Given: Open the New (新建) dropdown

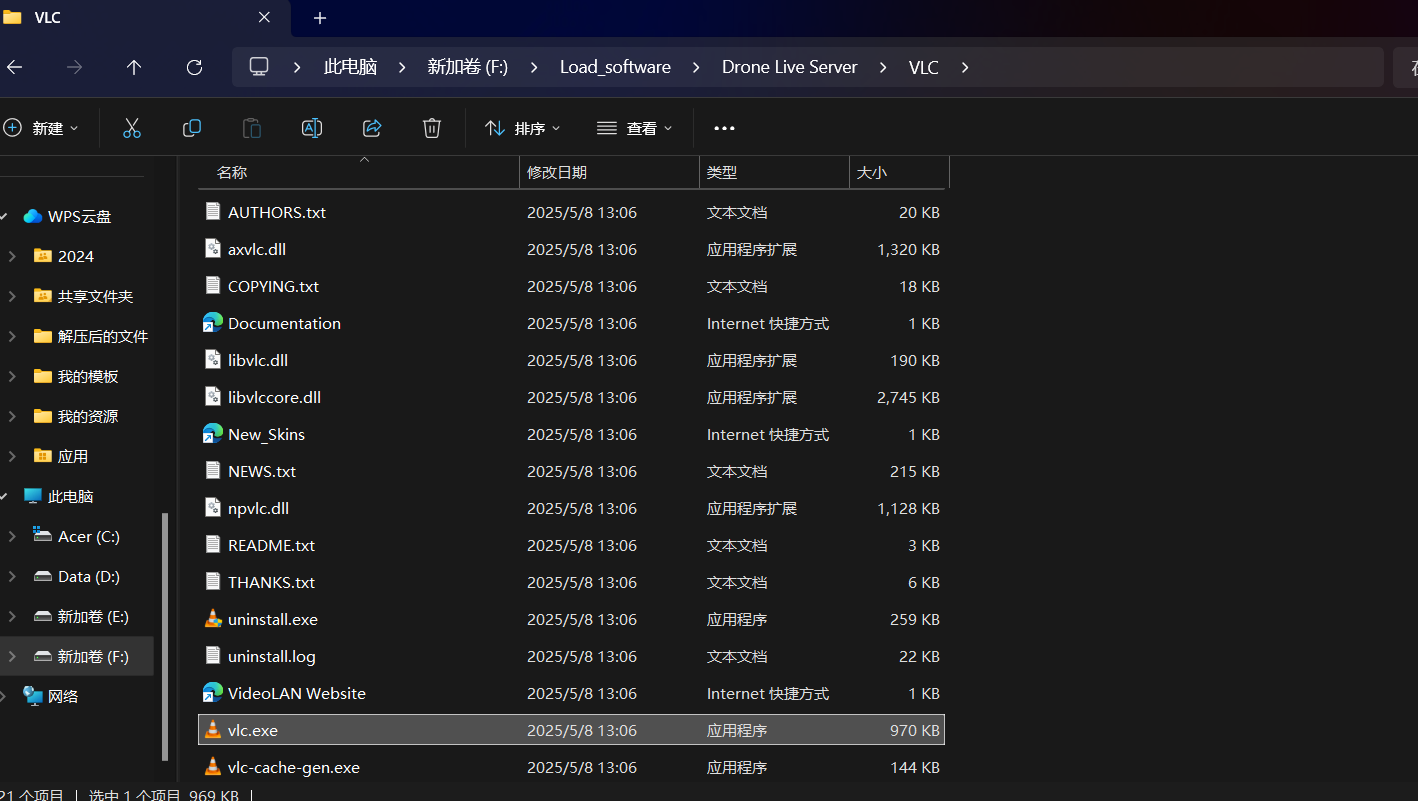Looking at the screenshot, I should [x=41, y=128].
